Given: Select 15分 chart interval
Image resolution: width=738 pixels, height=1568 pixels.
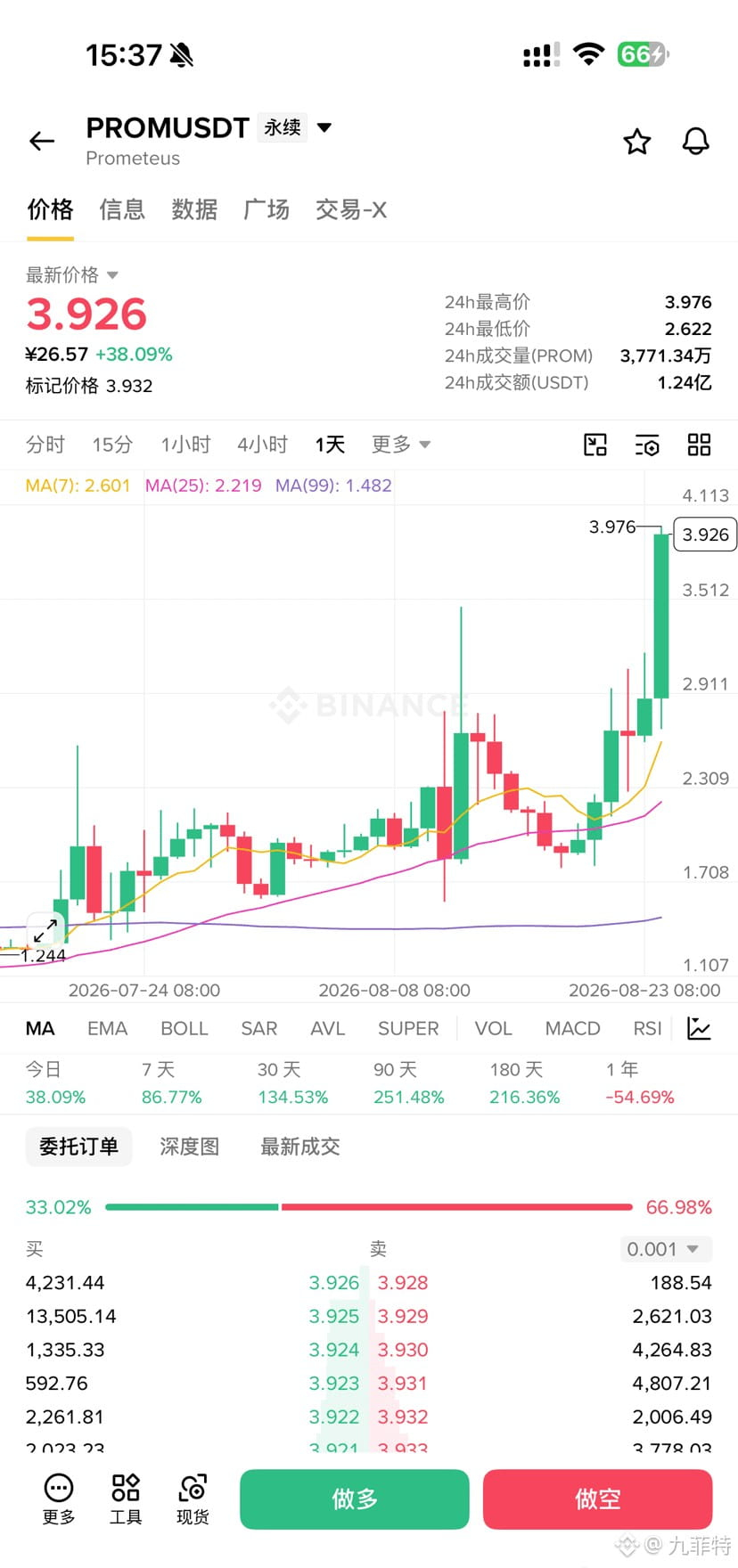Looking at the screenshot, I should coord(112,445).
